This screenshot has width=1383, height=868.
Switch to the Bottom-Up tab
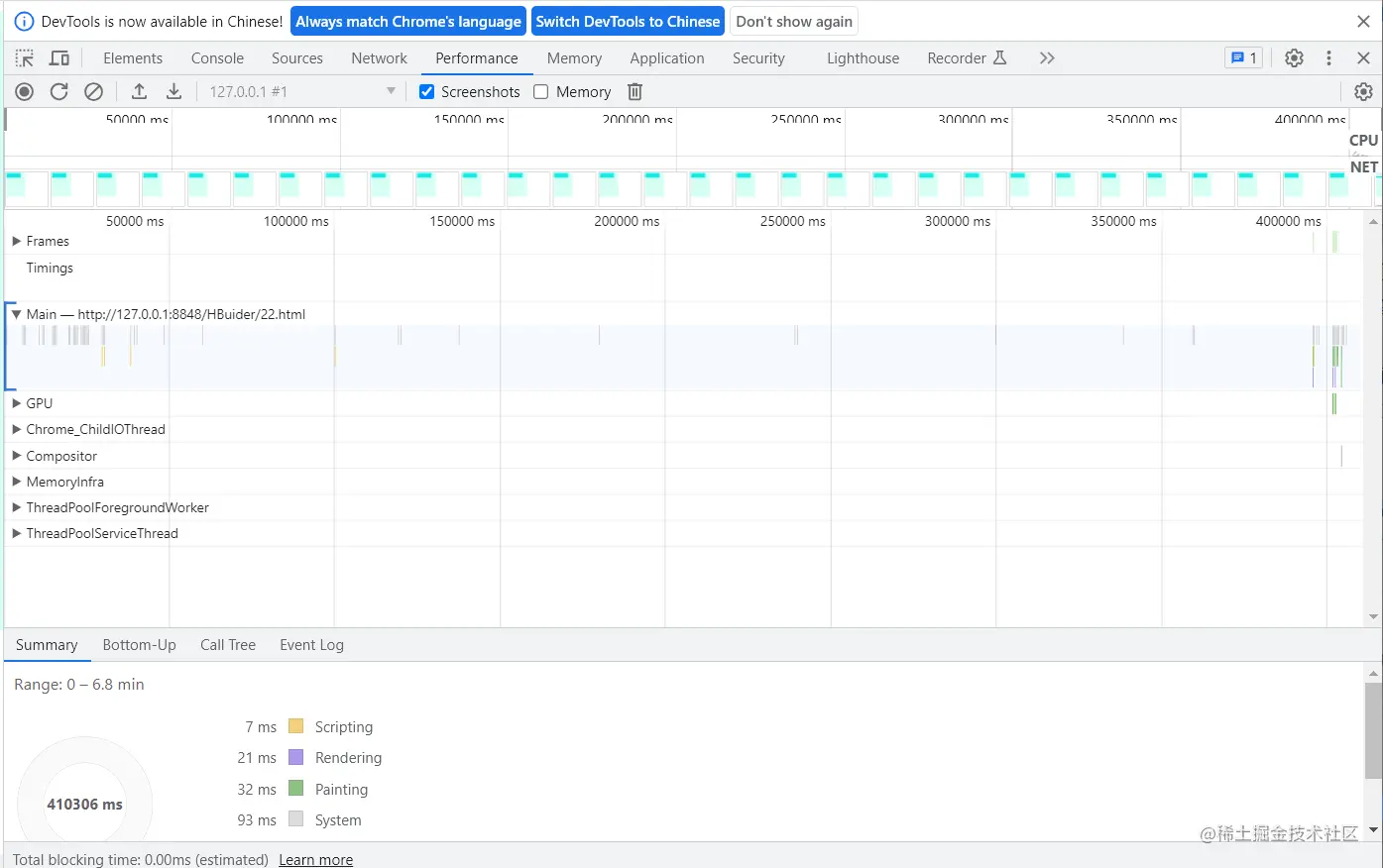click(x=140, y=645)
